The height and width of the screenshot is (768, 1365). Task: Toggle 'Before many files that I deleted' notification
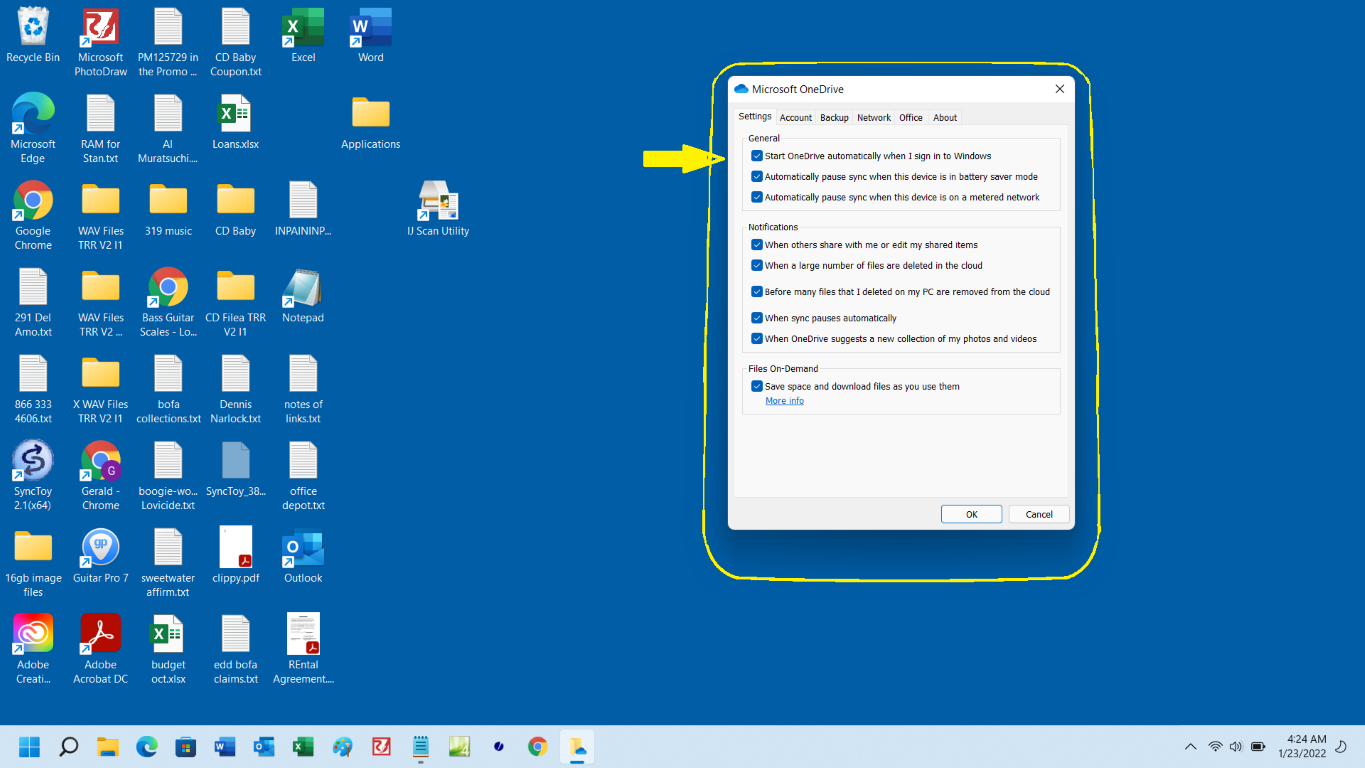click(757, 292)
